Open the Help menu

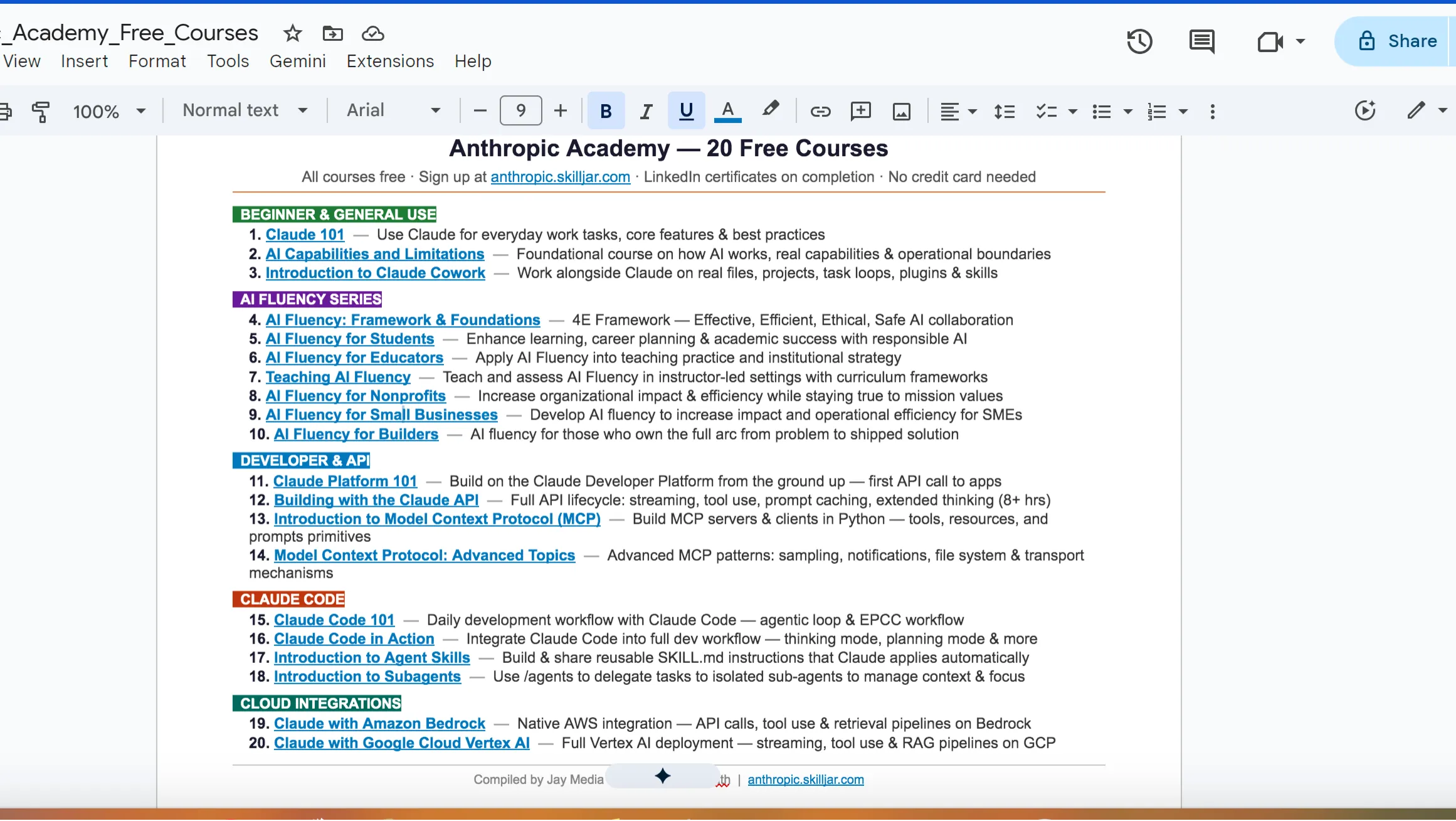coord(473,61)
